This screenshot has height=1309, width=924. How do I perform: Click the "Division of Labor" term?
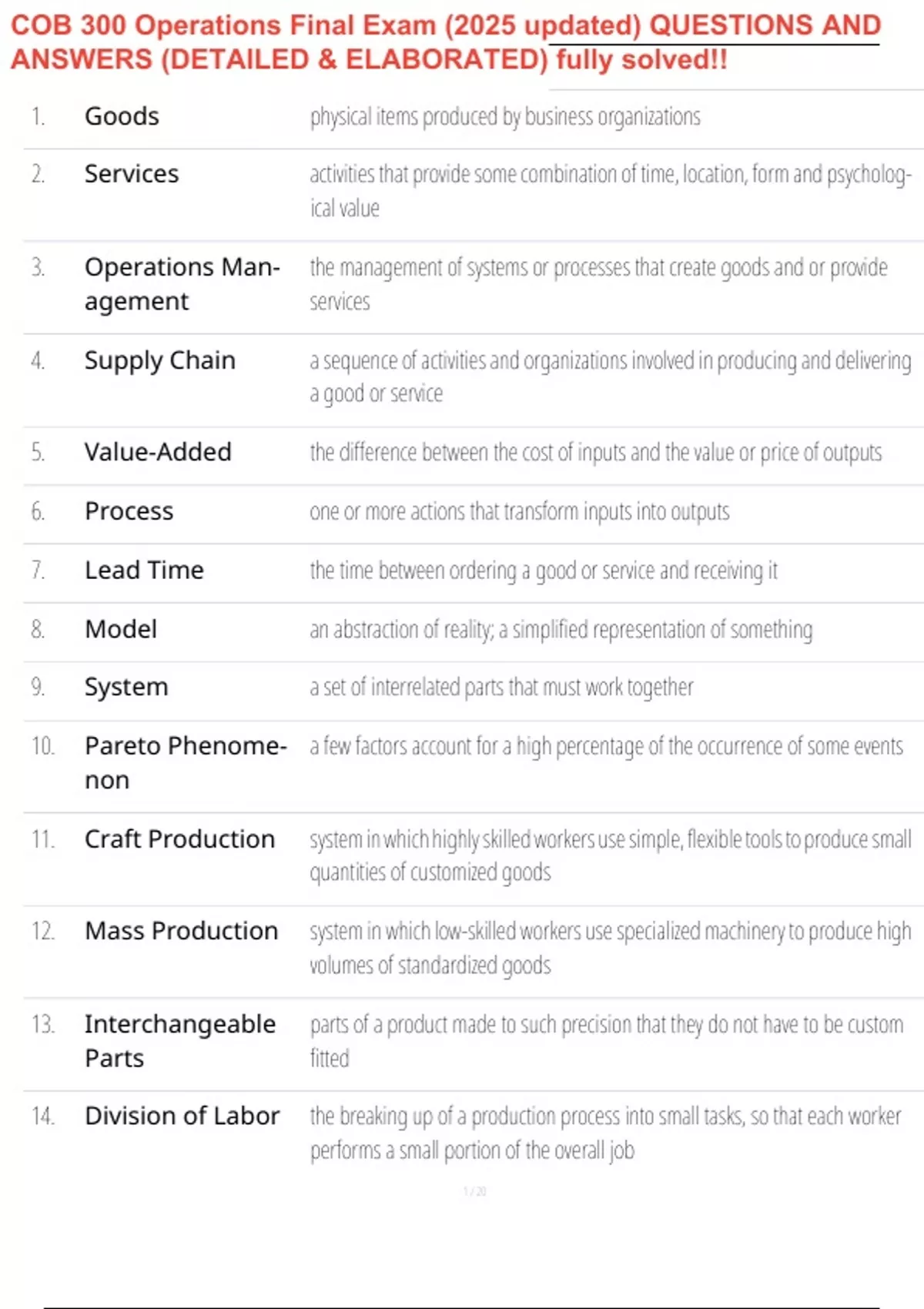click(182, 1116)
